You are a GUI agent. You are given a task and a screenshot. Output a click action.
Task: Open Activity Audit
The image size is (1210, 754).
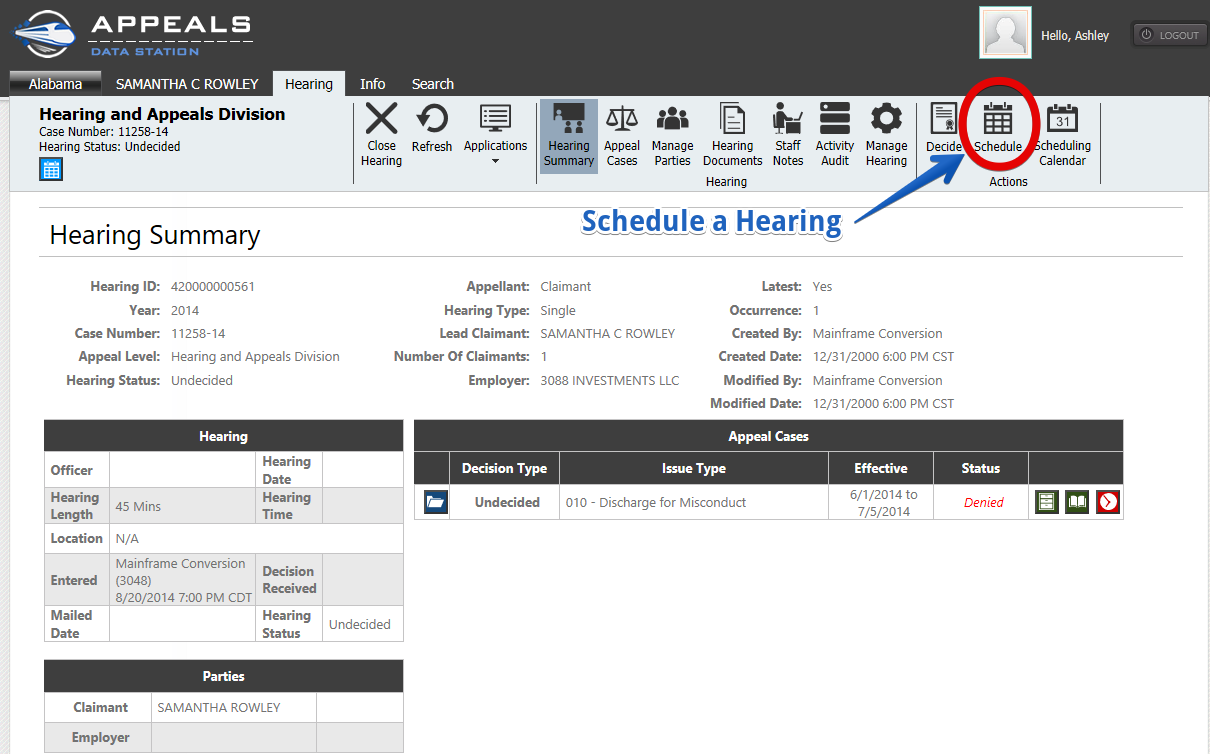pyautogui.click(x=835, y=135)
